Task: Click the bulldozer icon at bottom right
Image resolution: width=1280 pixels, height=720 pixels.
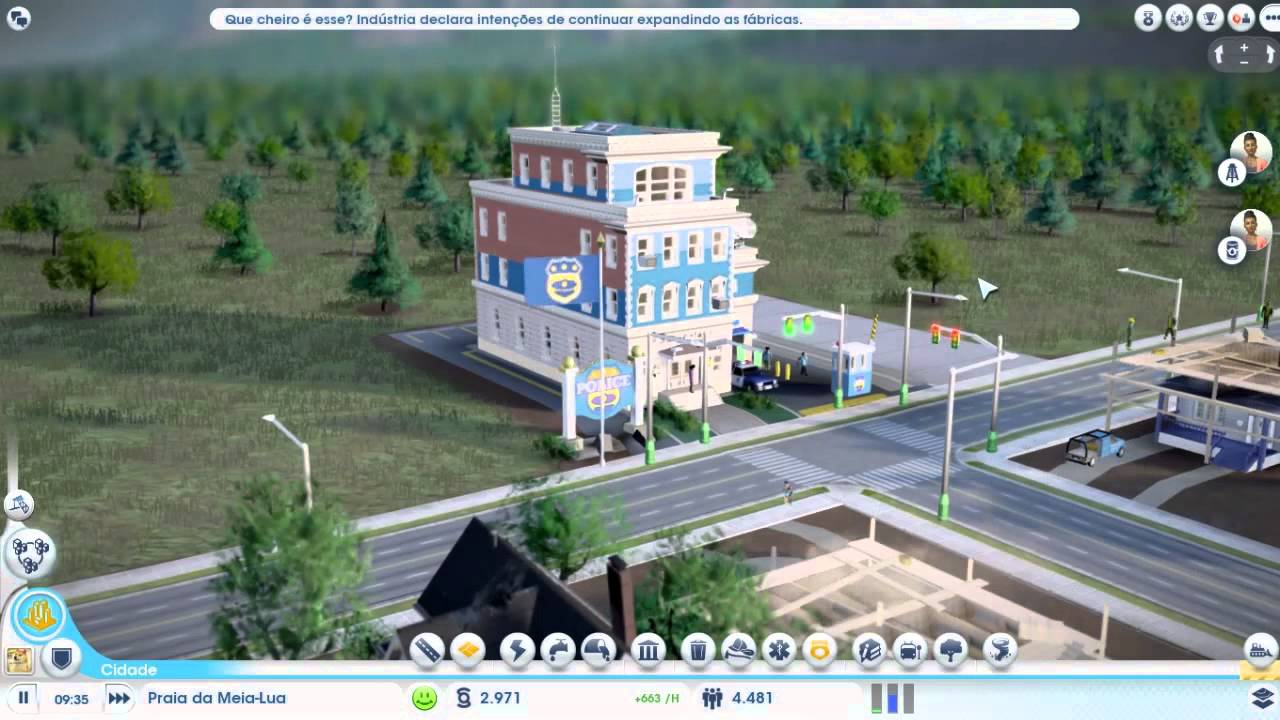Action: click(x=1261, y=650)
